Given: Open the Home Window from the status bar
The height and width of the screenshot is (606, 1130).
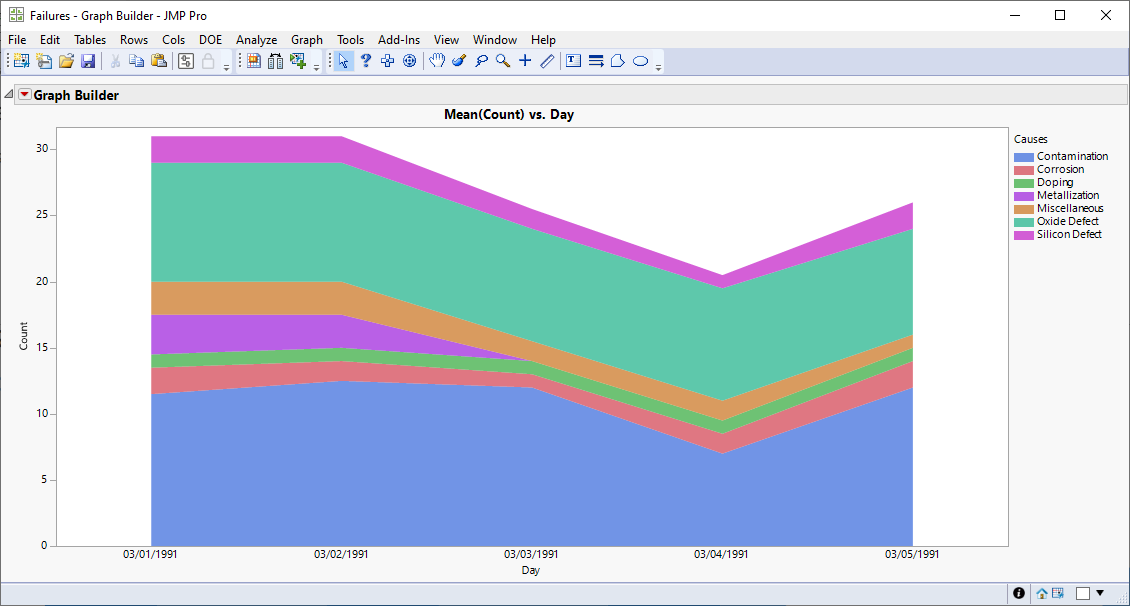Looking at the screenshot, I should [x=1042, y=593].
